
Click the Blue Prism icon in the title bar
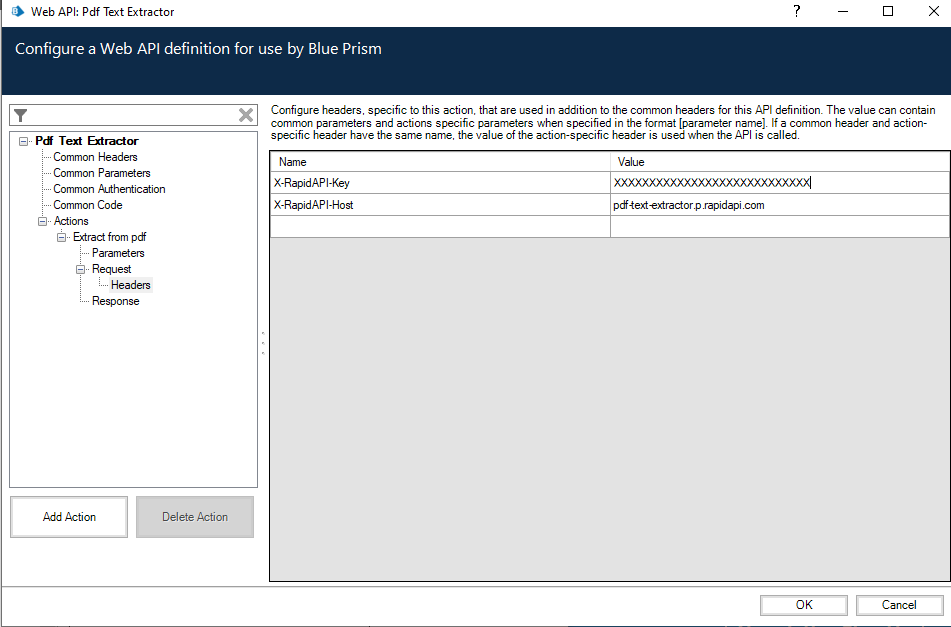tap(17, 12)
